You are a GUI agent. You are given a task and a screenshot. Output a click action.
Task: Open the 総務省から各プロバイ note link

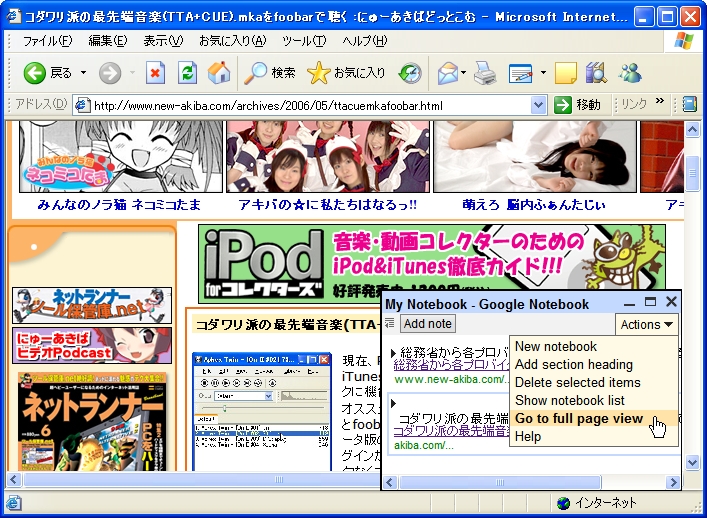[451, 364]
